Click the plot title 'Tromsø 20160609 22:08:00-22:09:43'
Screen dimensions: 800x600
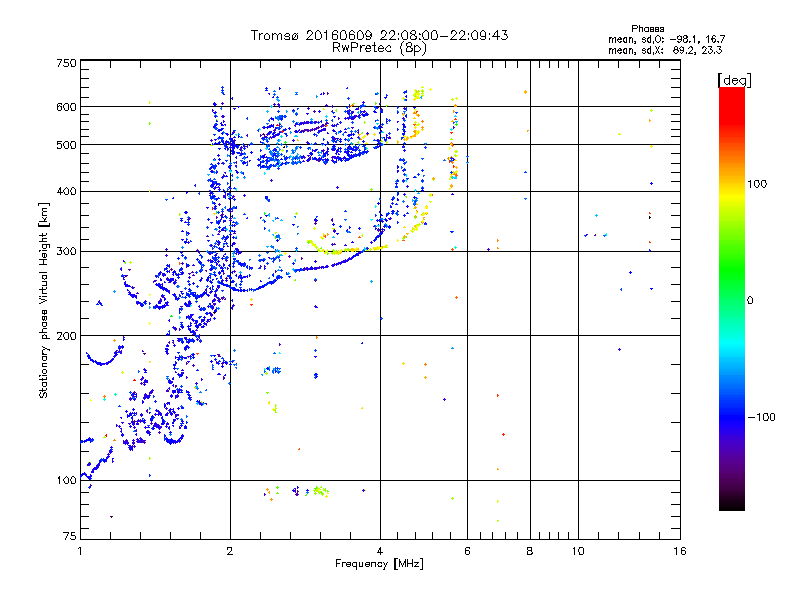point(379,35)
